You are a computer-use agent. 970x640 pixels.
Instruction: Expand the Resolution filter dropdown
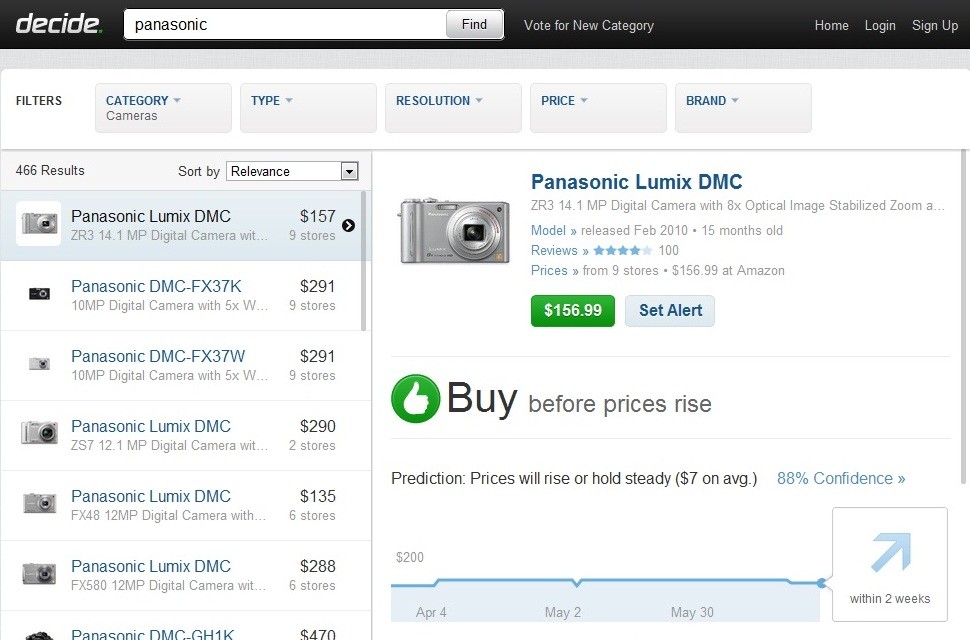click(453, 108)
